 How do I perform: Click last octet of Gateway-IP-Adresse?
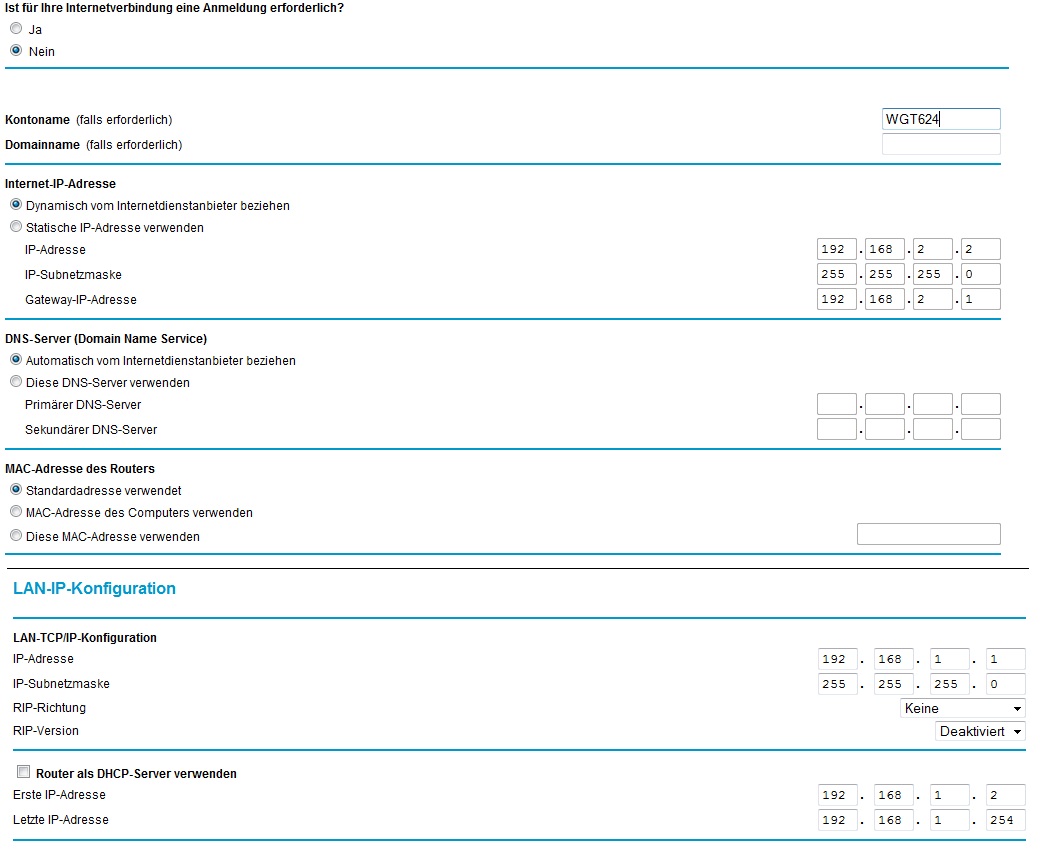click(980, 299)
